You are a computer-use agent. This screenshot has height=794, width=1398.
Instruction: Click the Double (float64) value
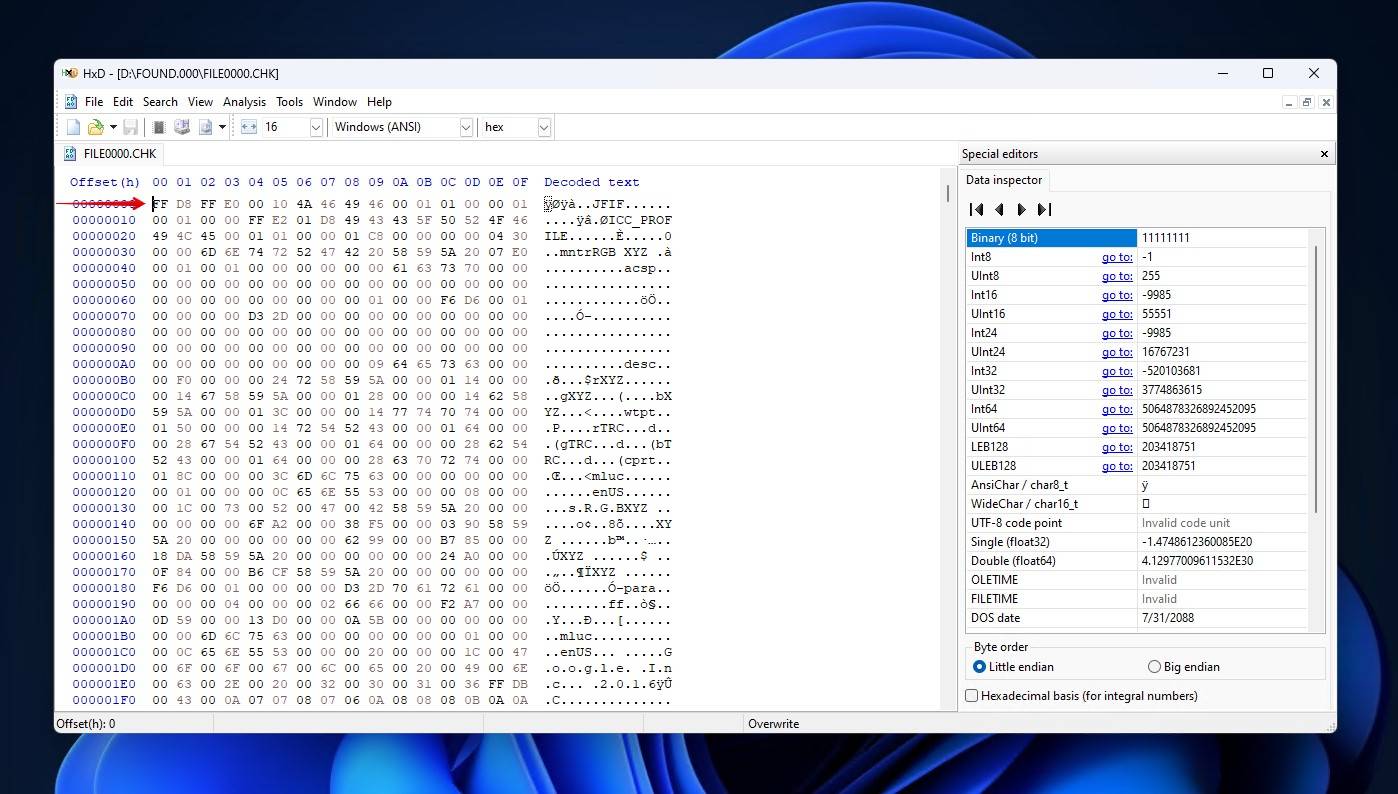[1197, 561]
